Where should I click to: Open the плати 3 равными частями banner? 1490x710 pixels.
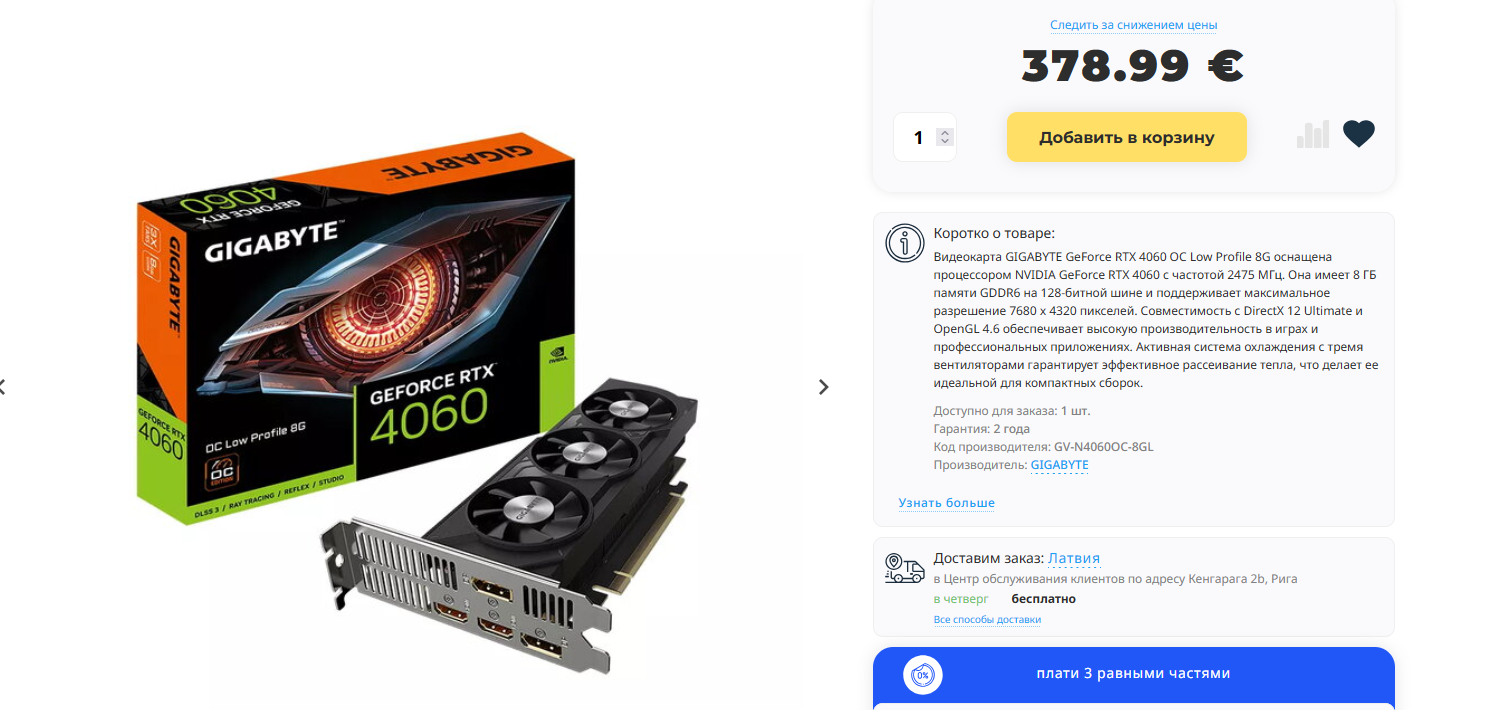click(x=1134, y=674)
